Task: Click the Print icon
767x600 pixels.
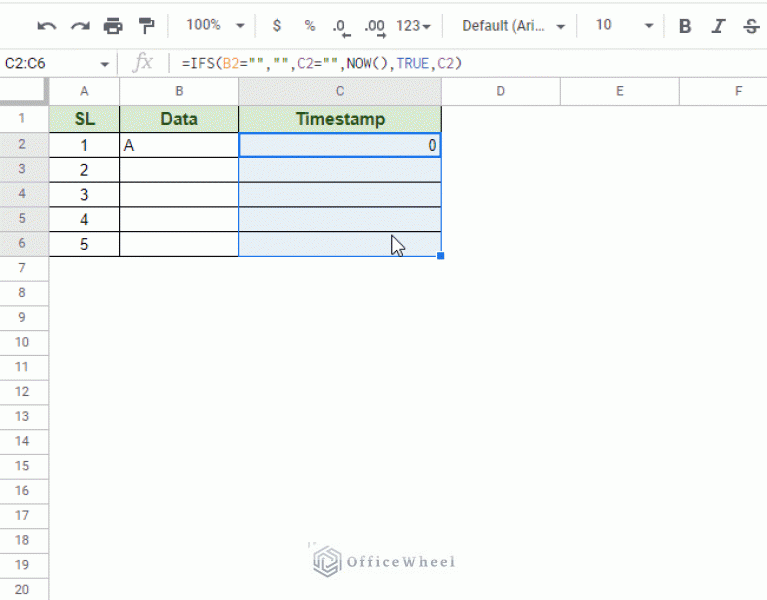Action: click(x=113, y=26)
